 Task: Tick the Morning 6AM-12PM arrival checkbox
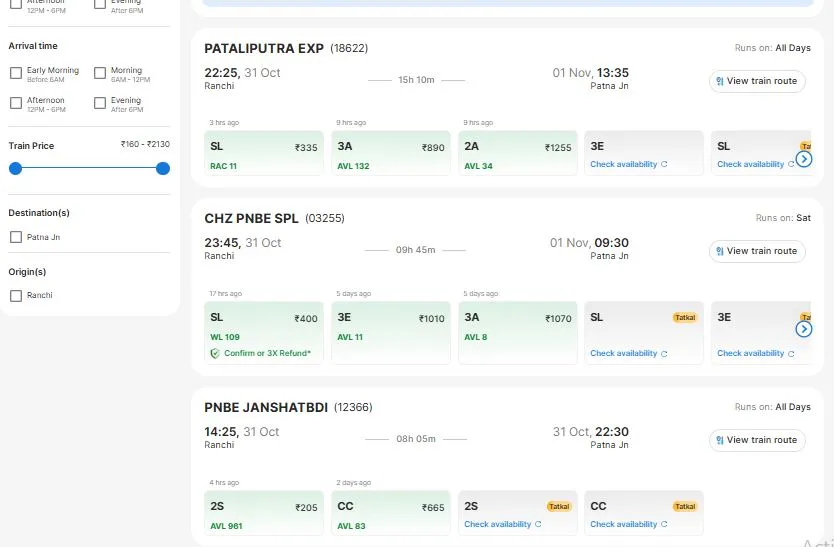pyautogui.click(x=100, y=73)
